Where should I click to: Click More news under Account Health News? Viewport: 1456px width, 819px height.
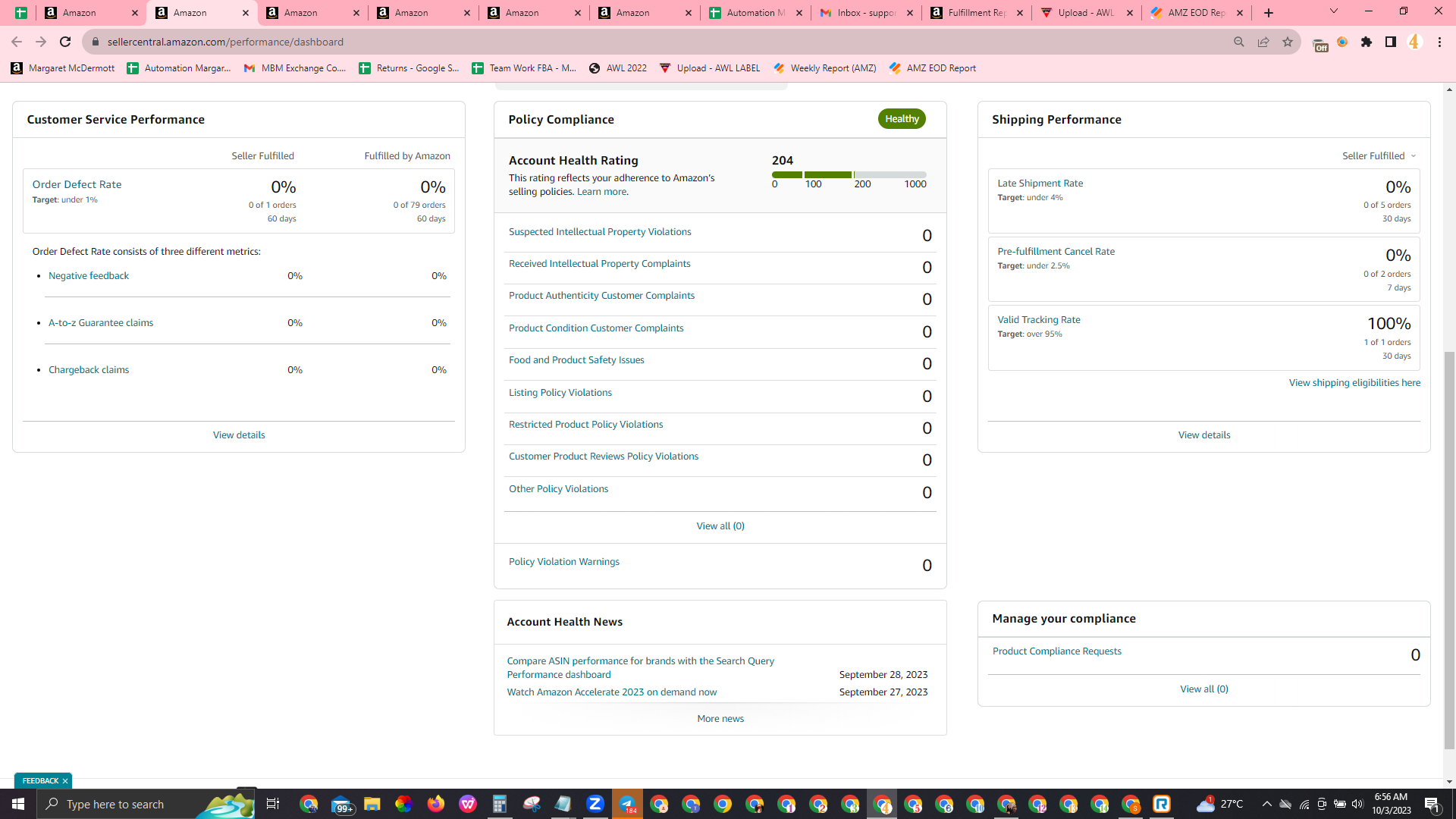click(x=720, y=718)
